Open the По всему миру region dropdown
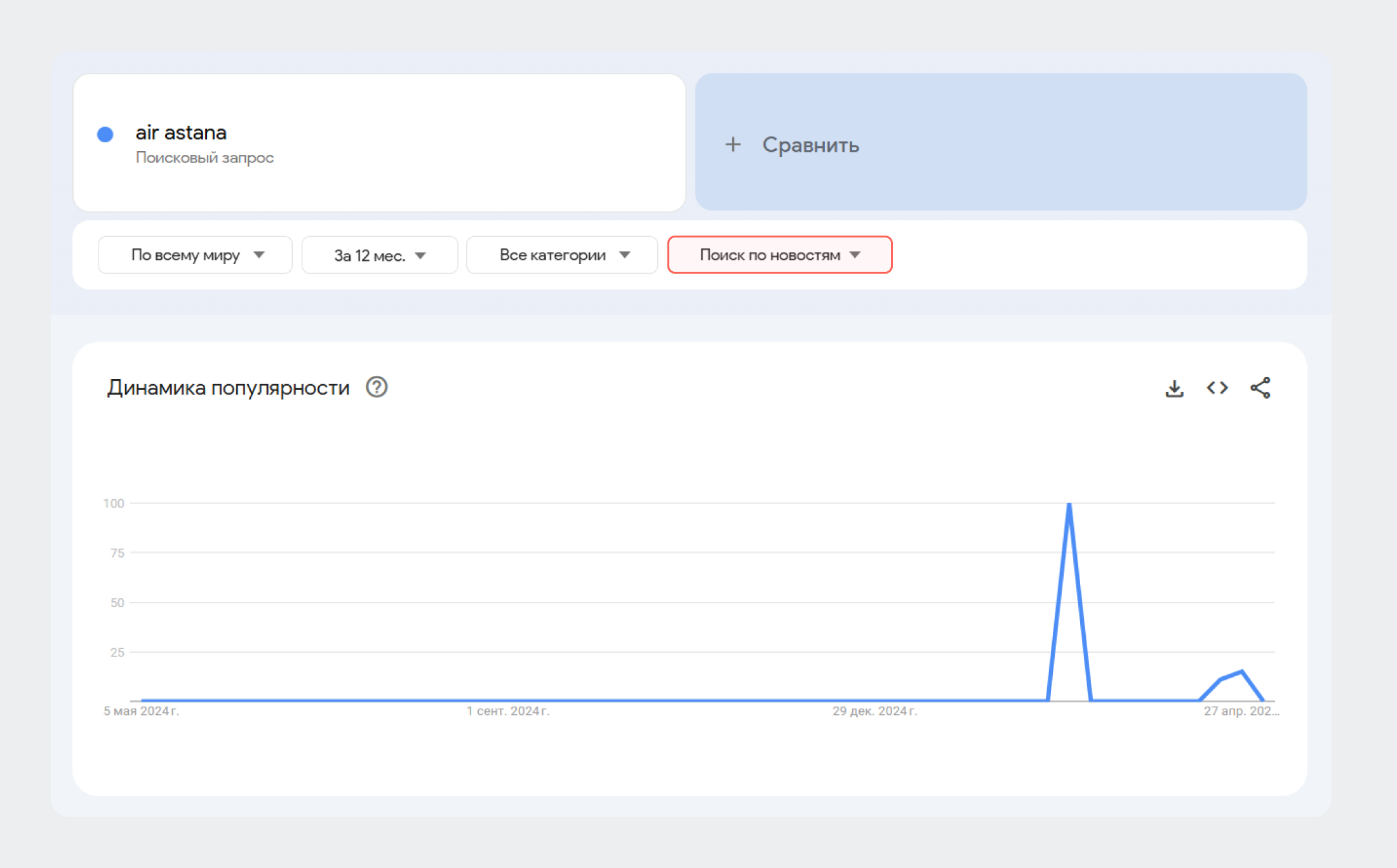Screen dimensions: 1397x868 (x=195, y=255)
